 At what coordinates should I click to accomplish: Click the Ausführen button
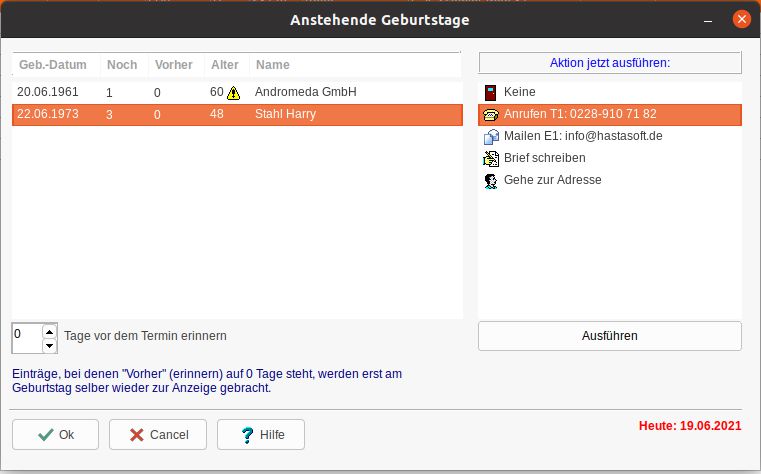pos(610,336)
